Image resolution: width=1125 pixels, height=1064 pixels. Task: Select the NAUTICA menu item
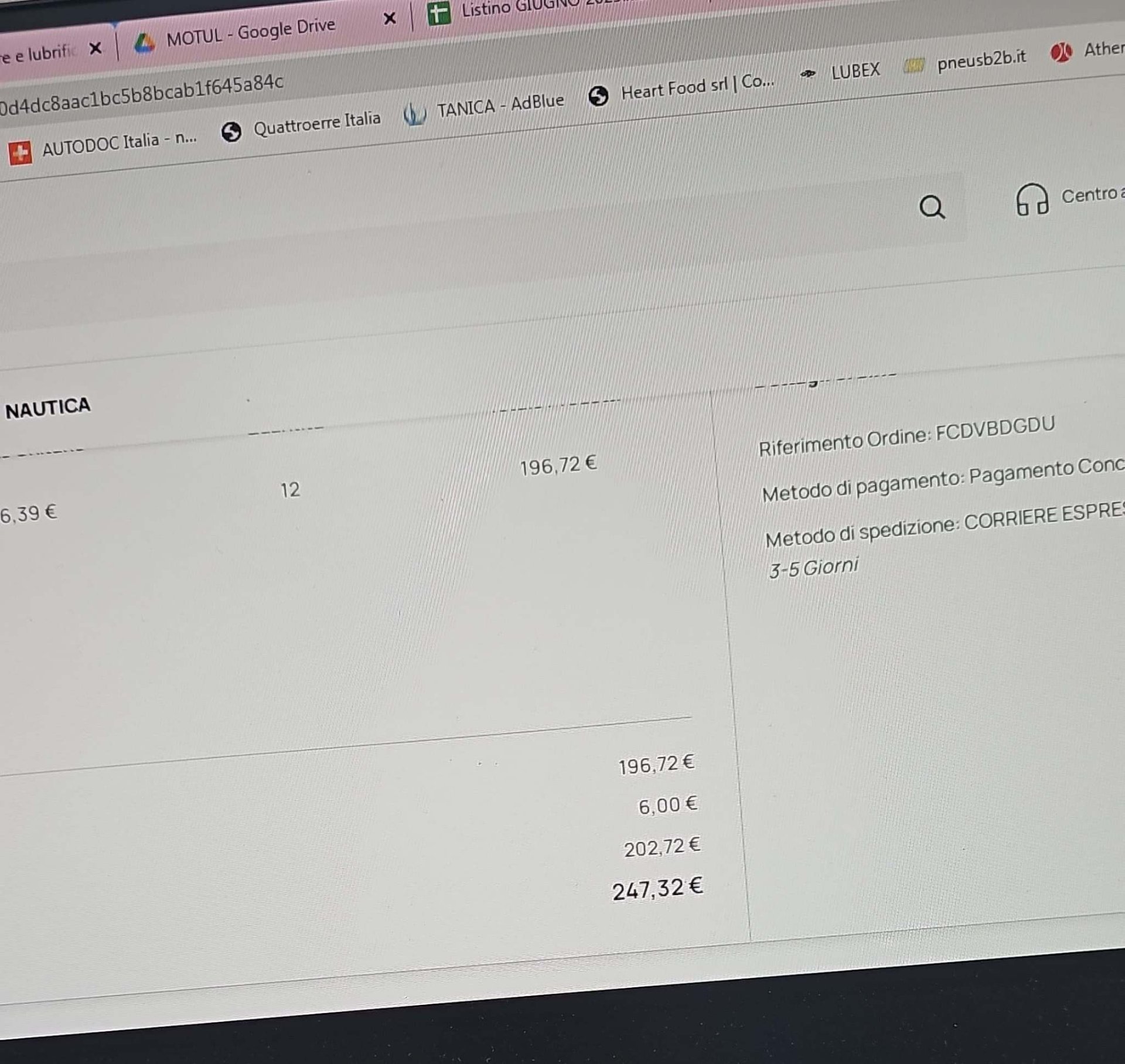pyautogui.click(x=48, y=407)
